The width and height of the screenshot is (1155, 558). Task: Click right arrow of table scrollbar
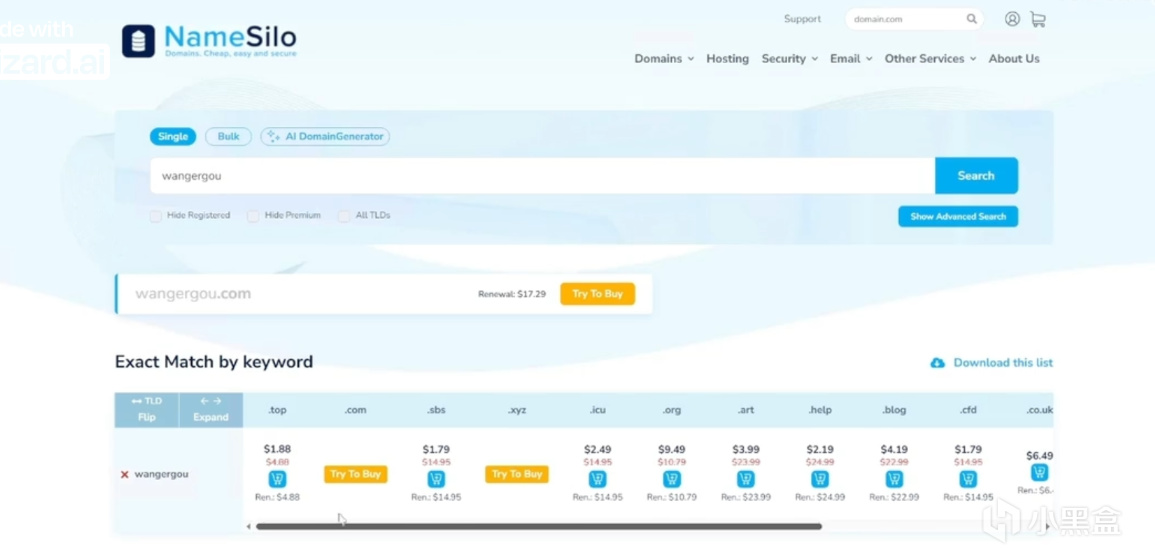tap(1048, 526)
